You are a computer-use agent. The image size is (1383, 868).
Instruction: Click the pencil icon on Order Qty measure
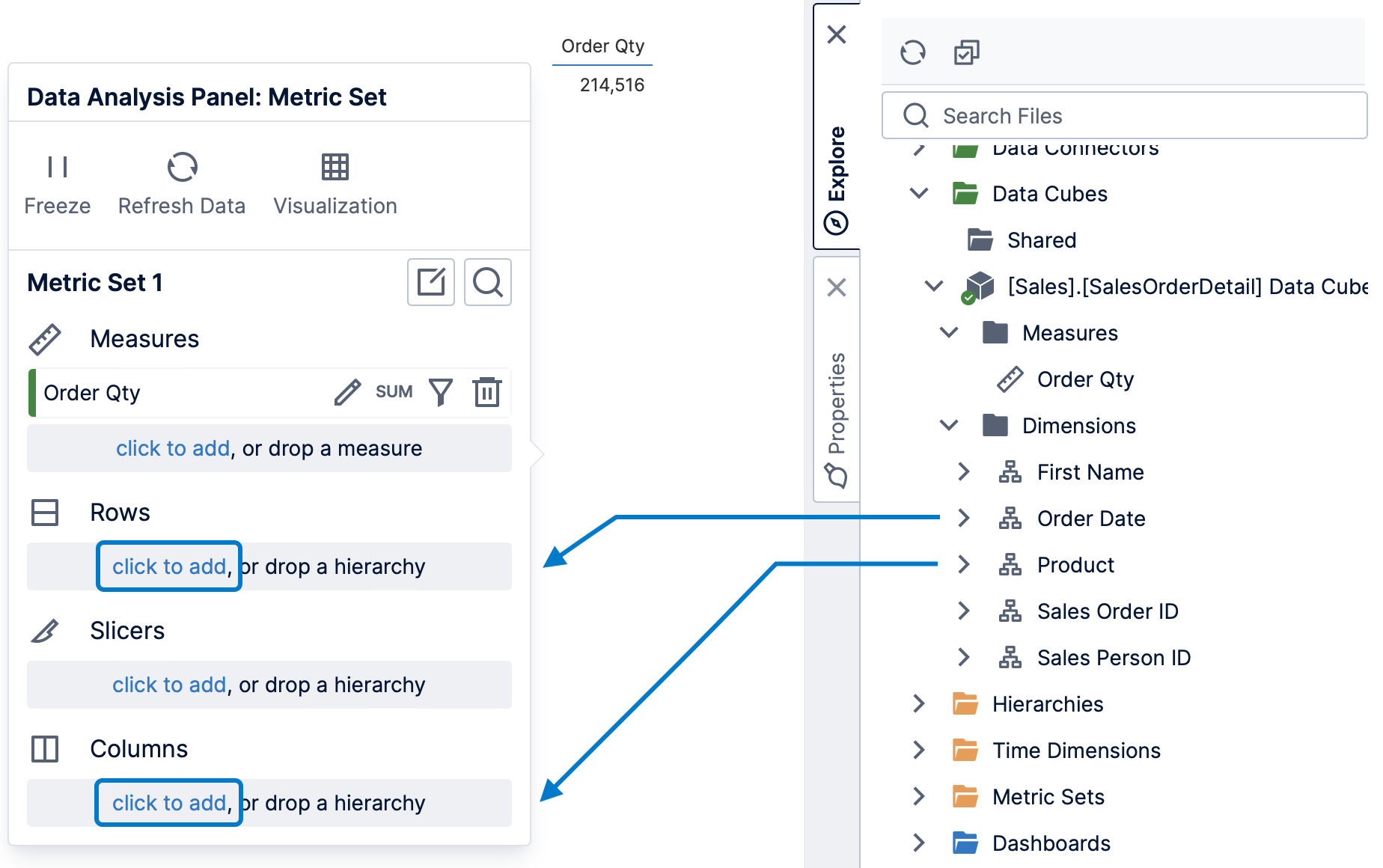347,392
